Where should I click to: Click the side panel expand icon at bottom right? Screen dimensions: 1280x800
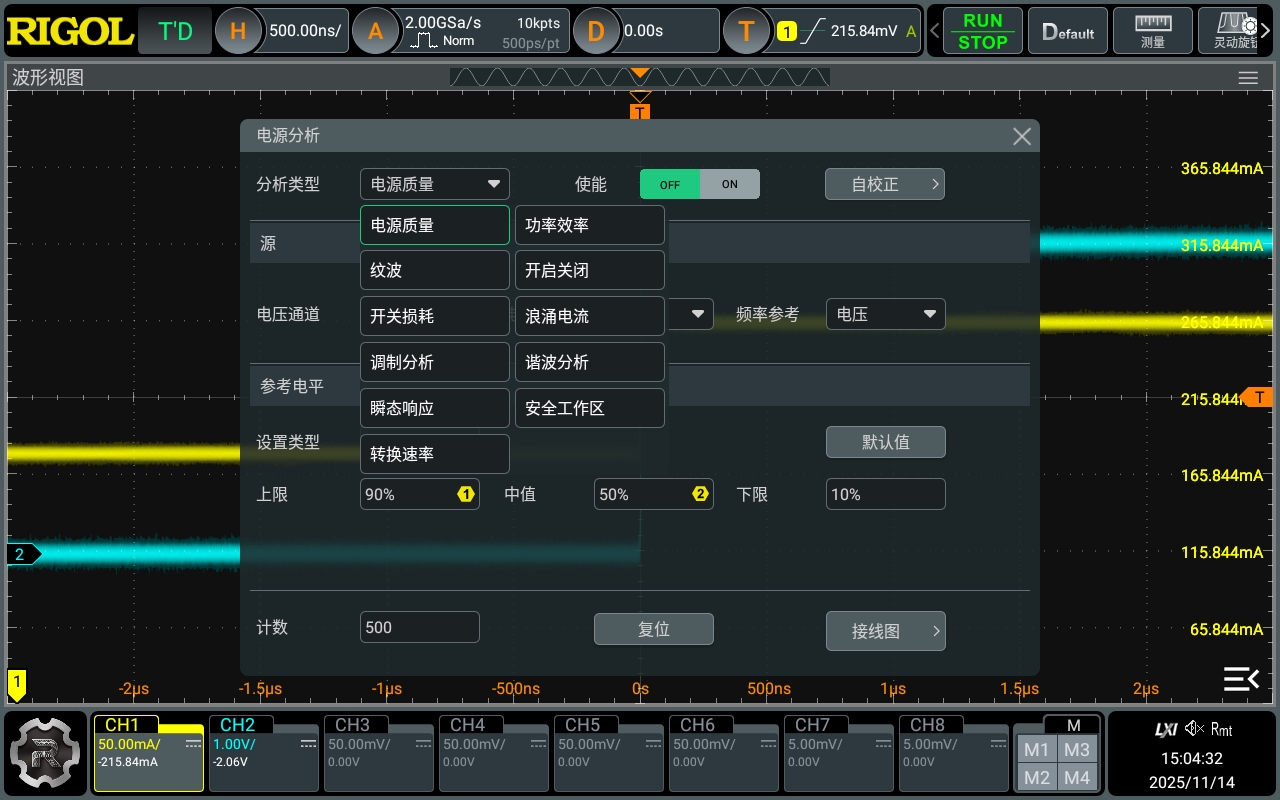1241,679
